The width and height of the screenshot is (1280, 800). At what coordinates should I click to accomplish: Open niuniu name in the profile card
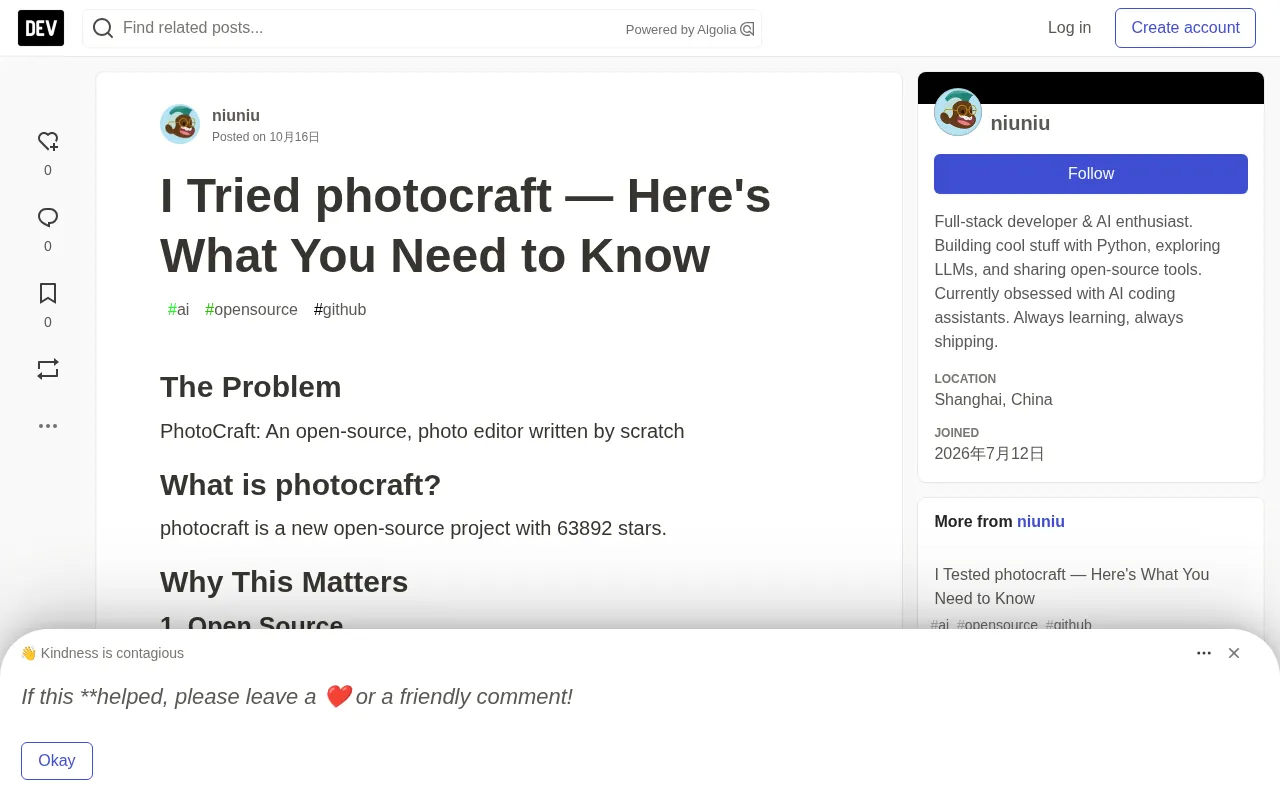pyautogui.click(x=1020, y=123)
